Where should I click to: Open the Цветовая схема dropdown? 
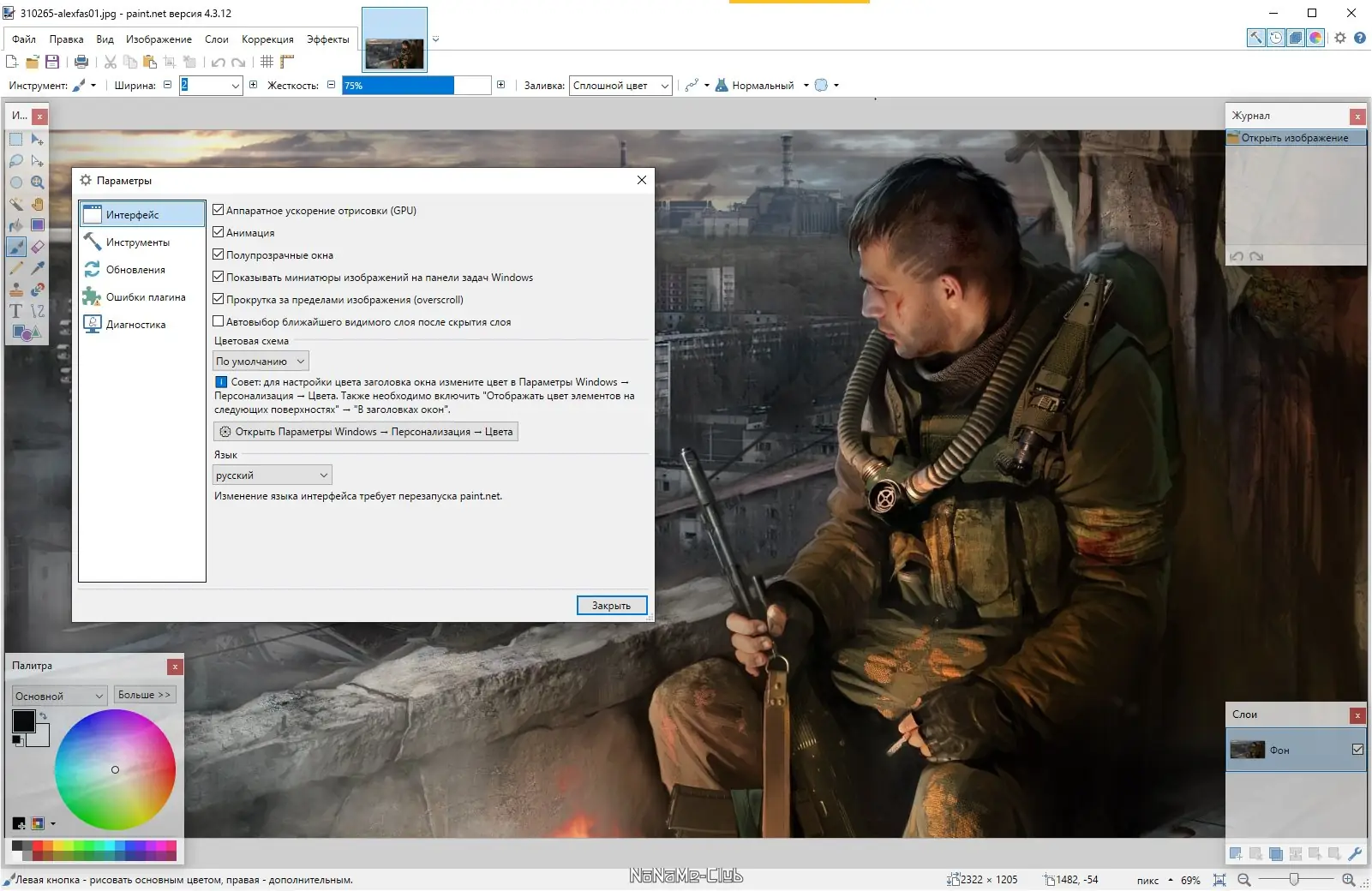[261, 362]
